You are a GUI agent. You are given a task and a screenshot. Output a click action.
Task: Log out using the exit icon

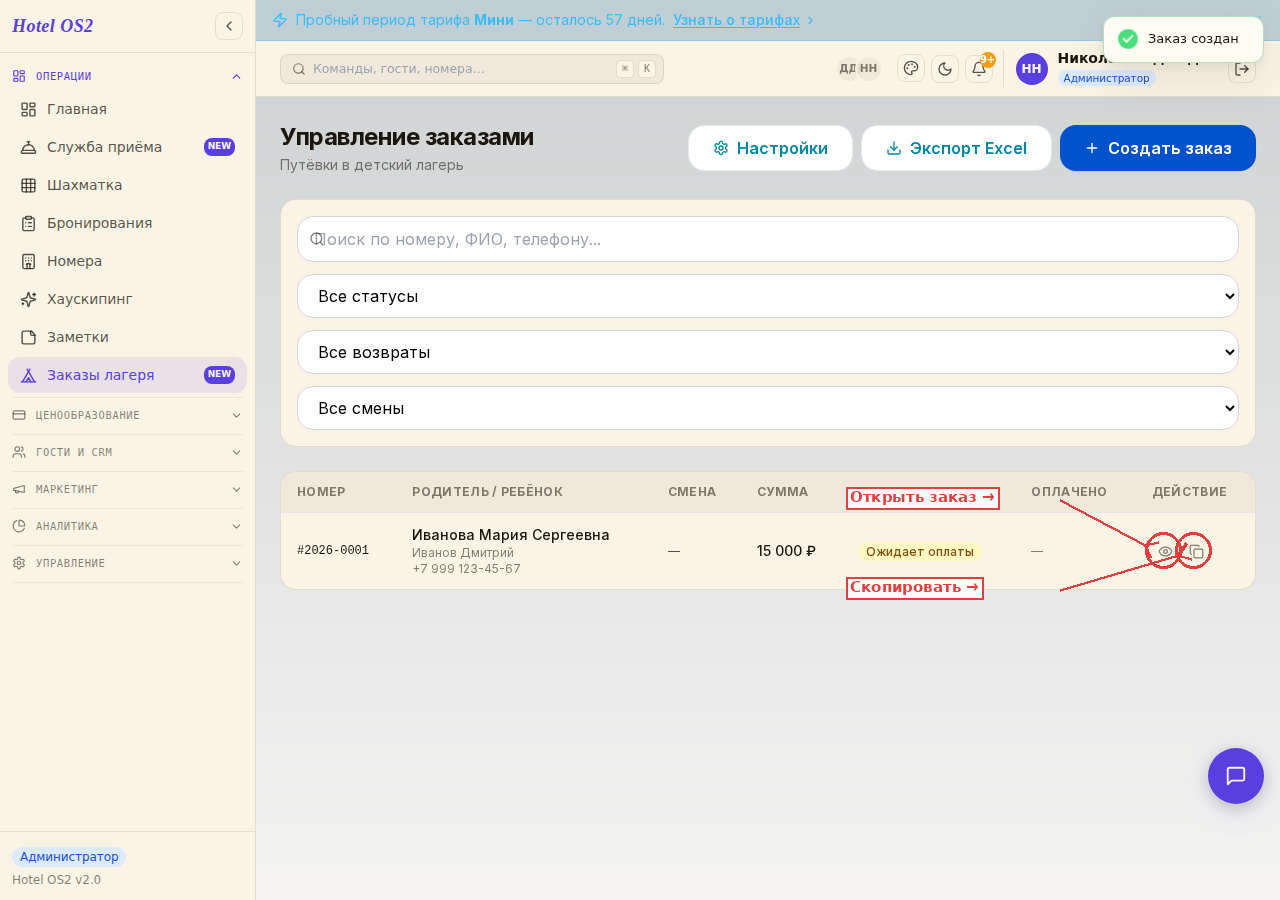(x=1242, y=69)
